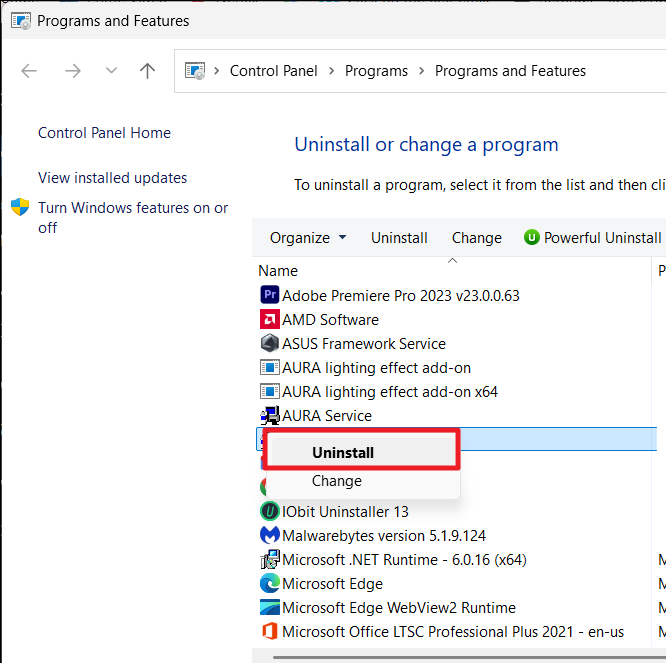Viewport: 666px width, 663px height.
Task: Click the address bar Control Panel icon
Action: 195,71
